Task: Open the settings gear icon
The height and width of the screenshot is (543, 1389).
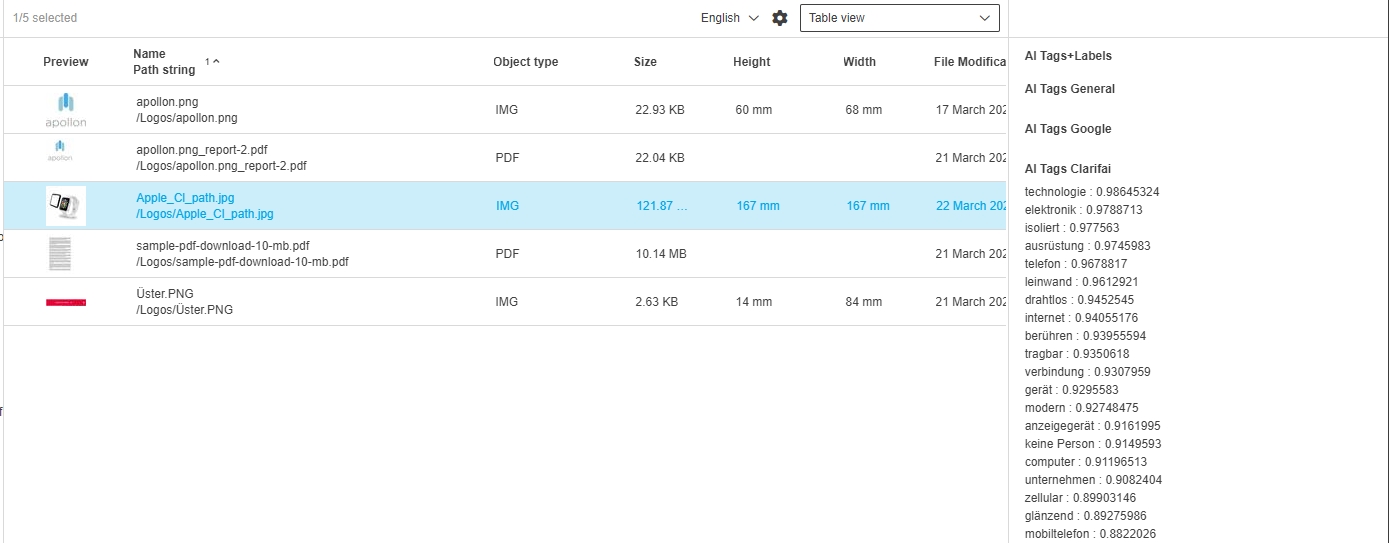Action: click(x=780, y=18)
